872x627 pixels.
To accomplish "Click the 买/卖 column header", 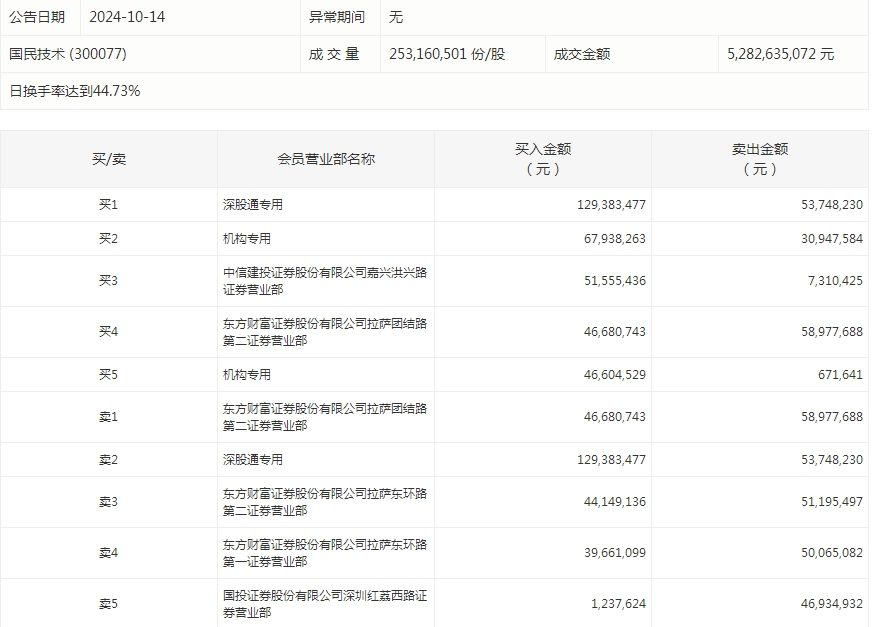I will point(109,159).
